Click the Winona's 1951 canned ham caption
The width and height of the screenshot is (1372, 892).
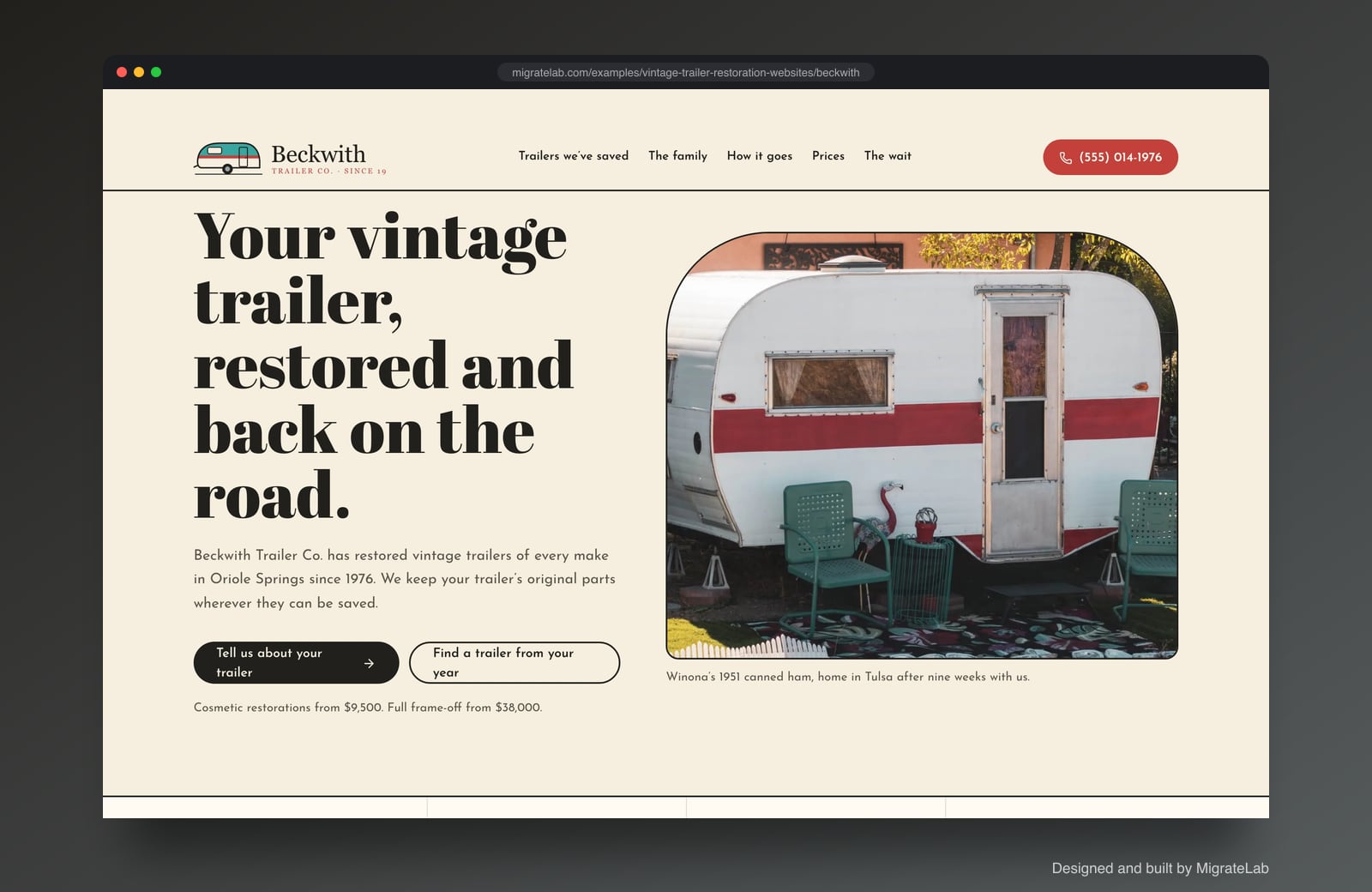pos(848,677)
